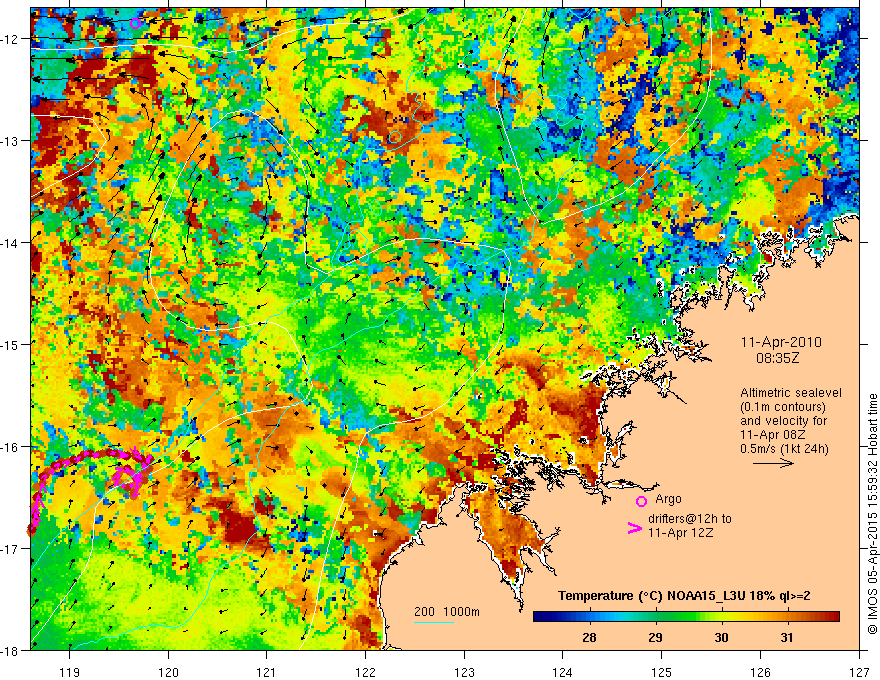Click the temperature color scale bar

(686, 617)
